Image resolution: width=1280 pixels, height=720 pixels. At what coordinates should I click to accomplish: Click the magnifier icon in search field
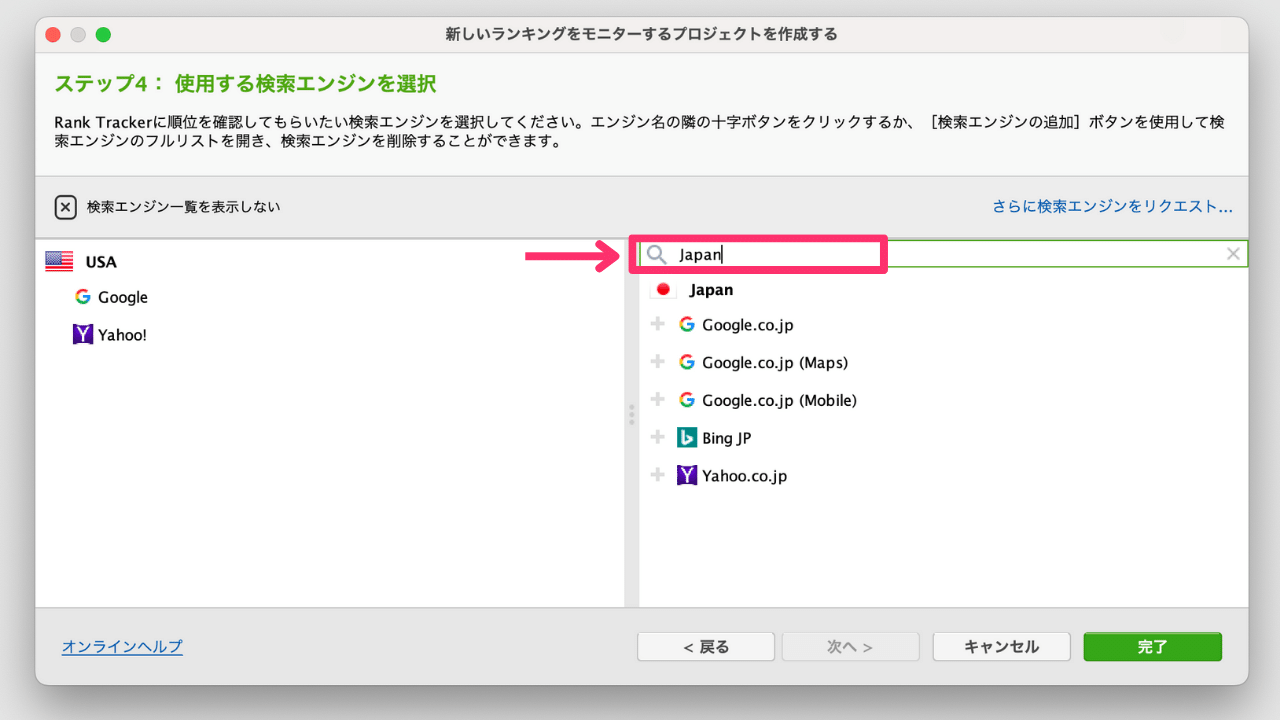656,254
